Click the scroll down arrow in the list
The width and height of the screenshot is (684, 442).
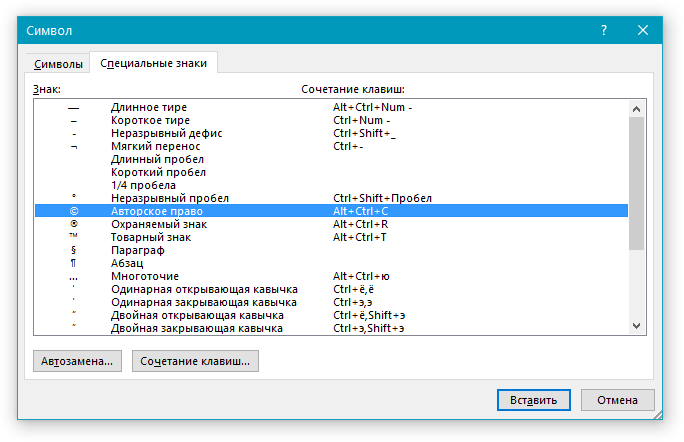click(x=636, y=326)
